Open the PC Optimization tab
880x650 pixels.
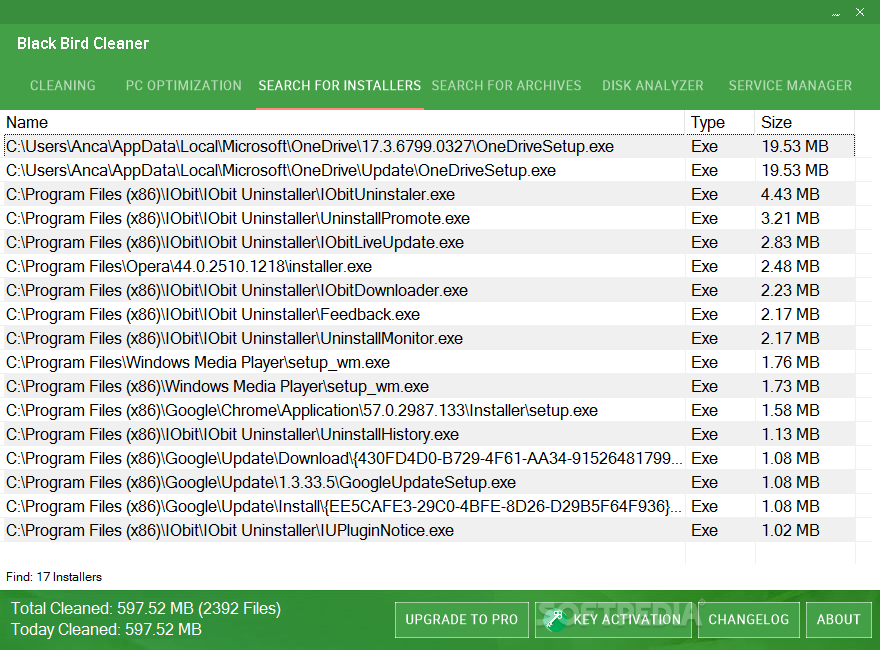click(184, 85)
